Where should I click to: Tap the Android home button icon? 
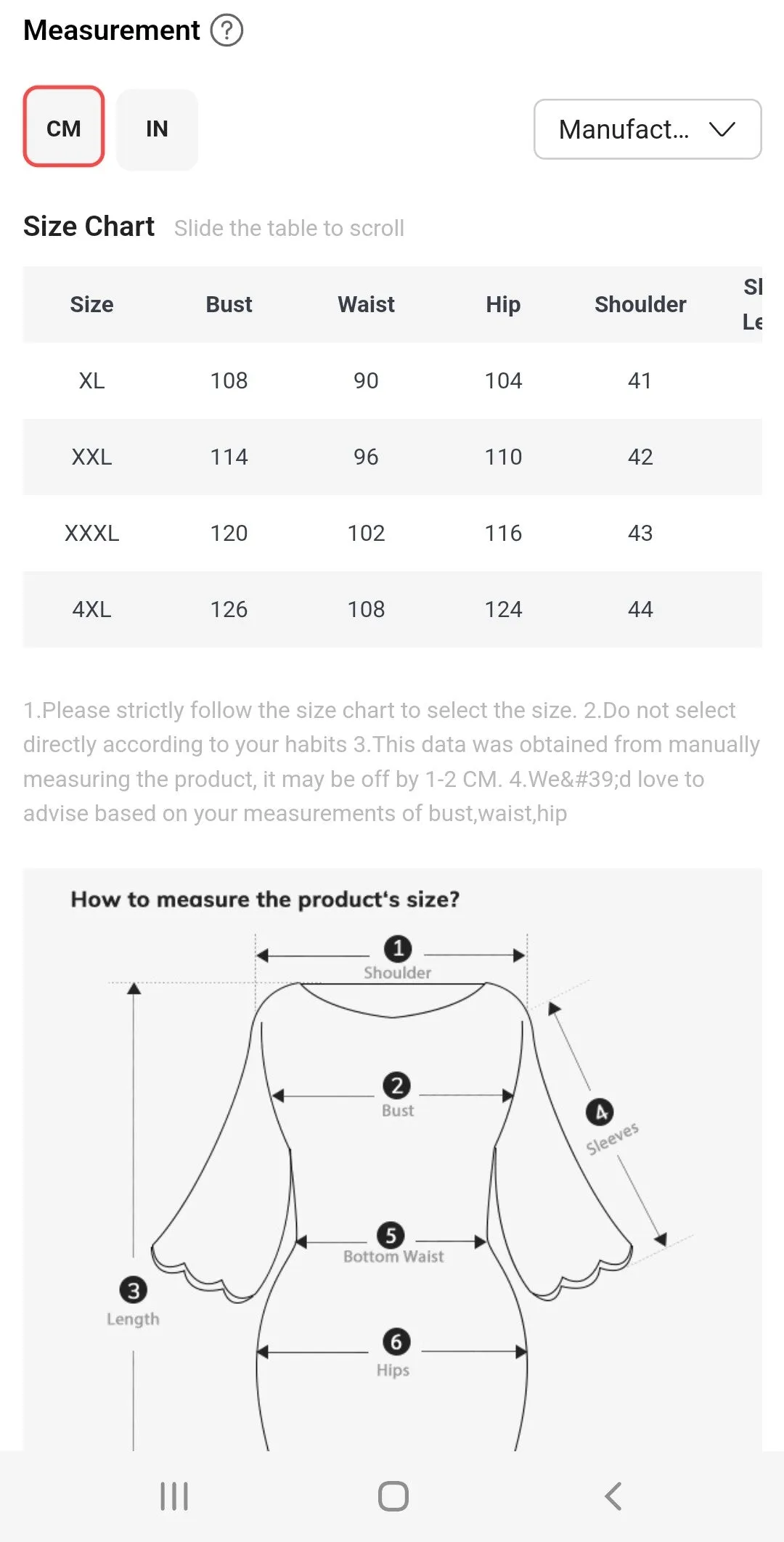(393, 1496)
